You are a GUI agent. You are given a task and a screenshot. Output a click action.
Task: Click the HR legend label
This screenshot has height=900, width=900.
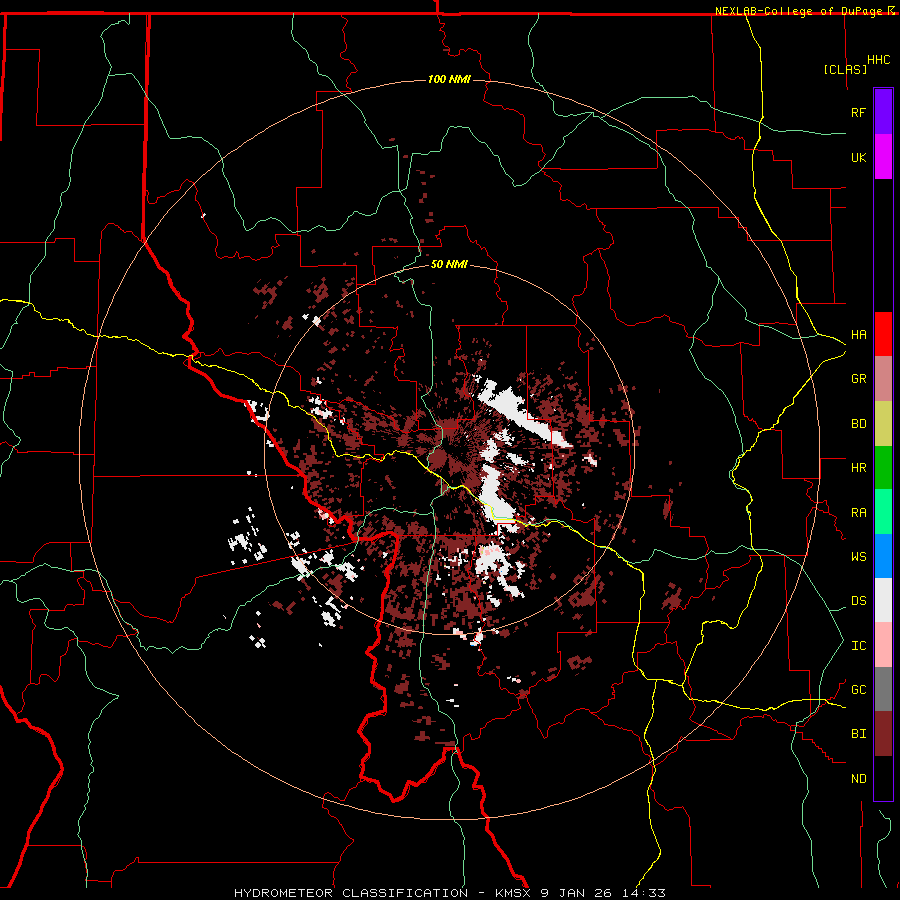click(858, 468)
